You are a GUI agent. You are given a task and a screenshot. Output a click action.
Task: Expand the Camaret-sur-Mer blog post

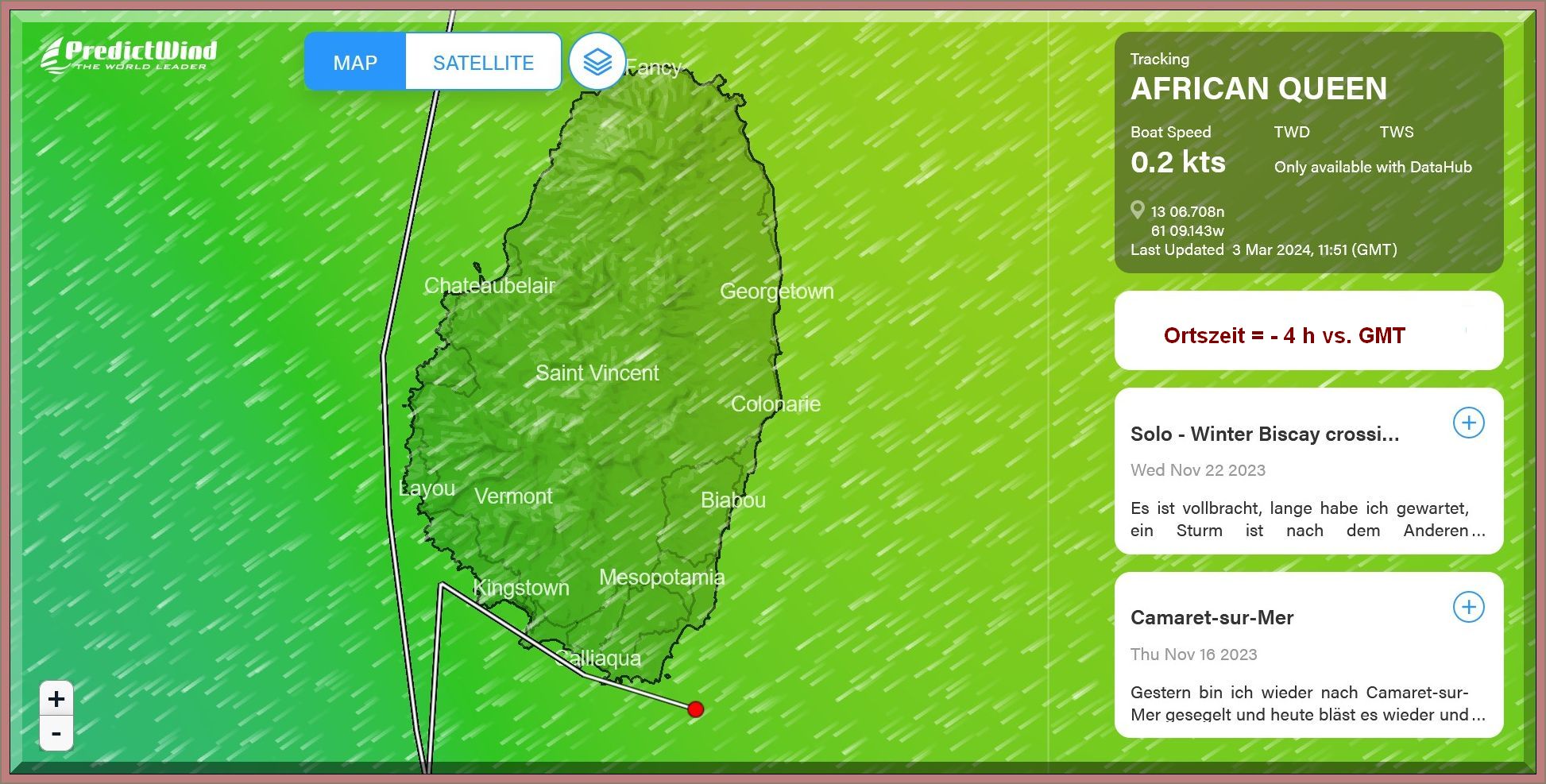(x=1468, y=607)
